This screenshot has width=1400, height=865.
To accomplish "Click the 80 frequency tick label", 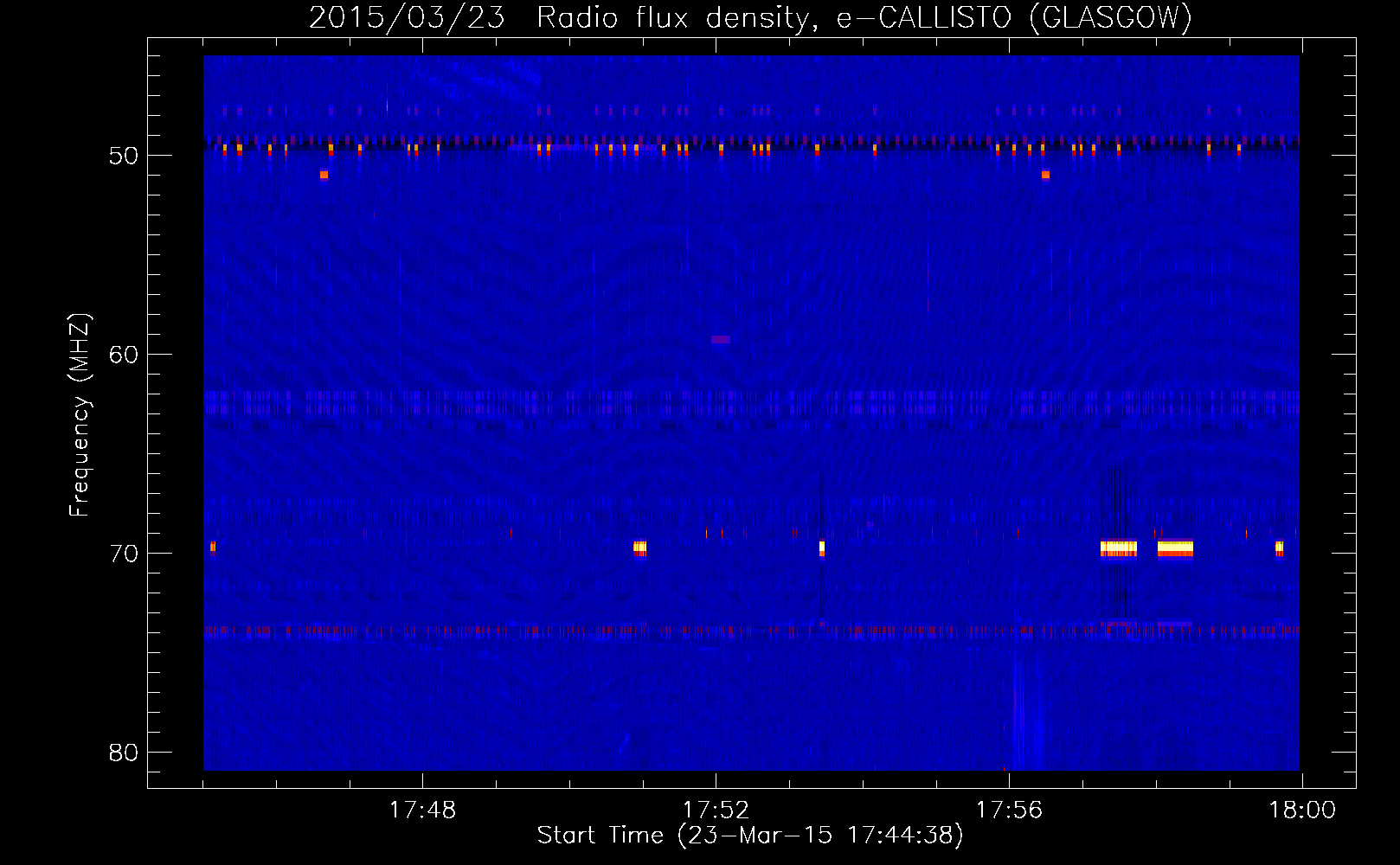I will (124, 753).
